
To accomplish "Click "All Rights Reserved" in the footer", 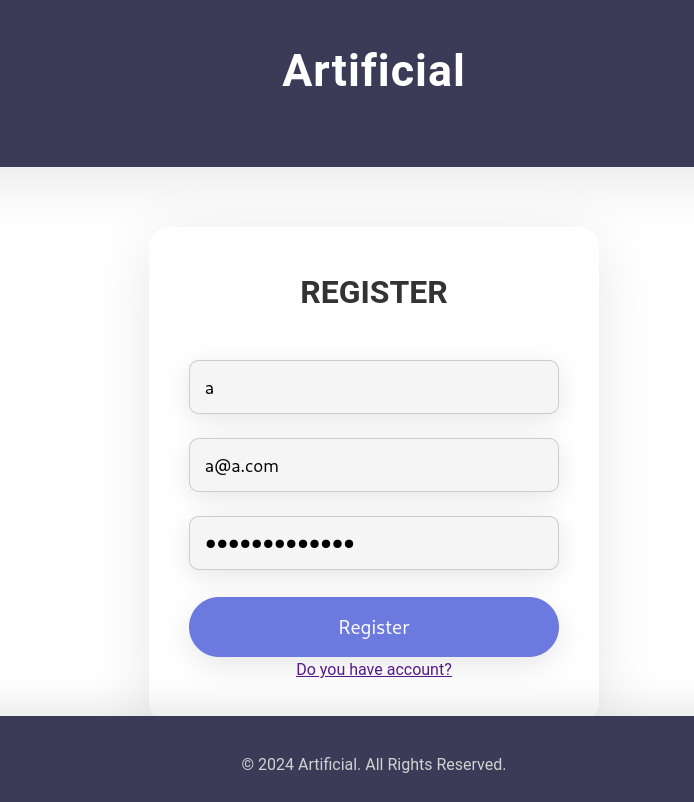I will 435,764.
